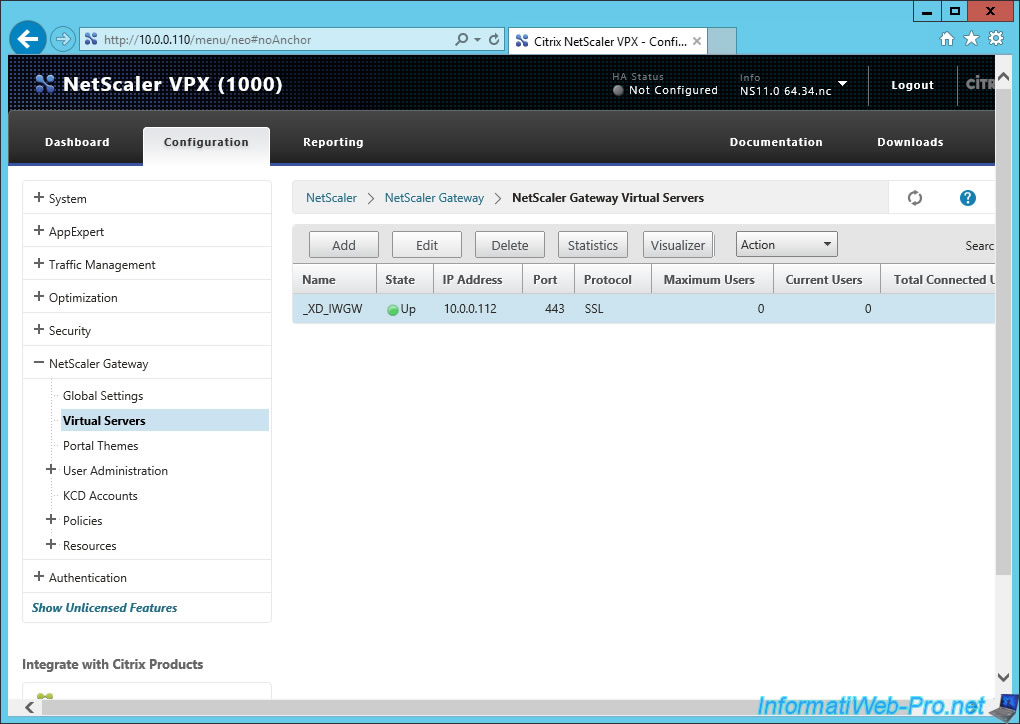Click the vertical scrollbar down arrow
1020x724 pixels.
tap(1003, 677)
